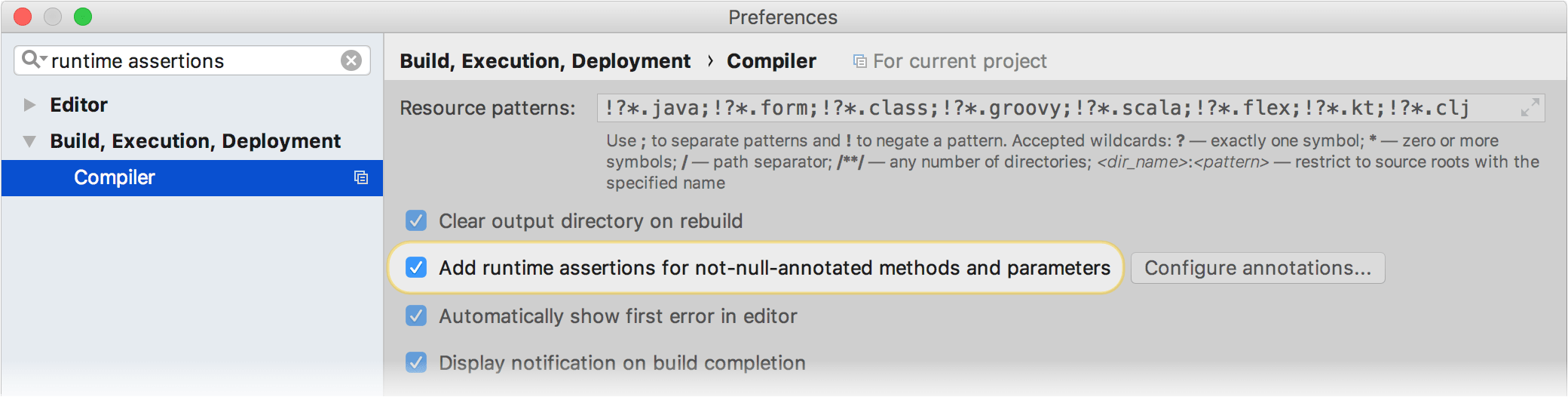Expand the Editor settings category

tap(29, 105)
